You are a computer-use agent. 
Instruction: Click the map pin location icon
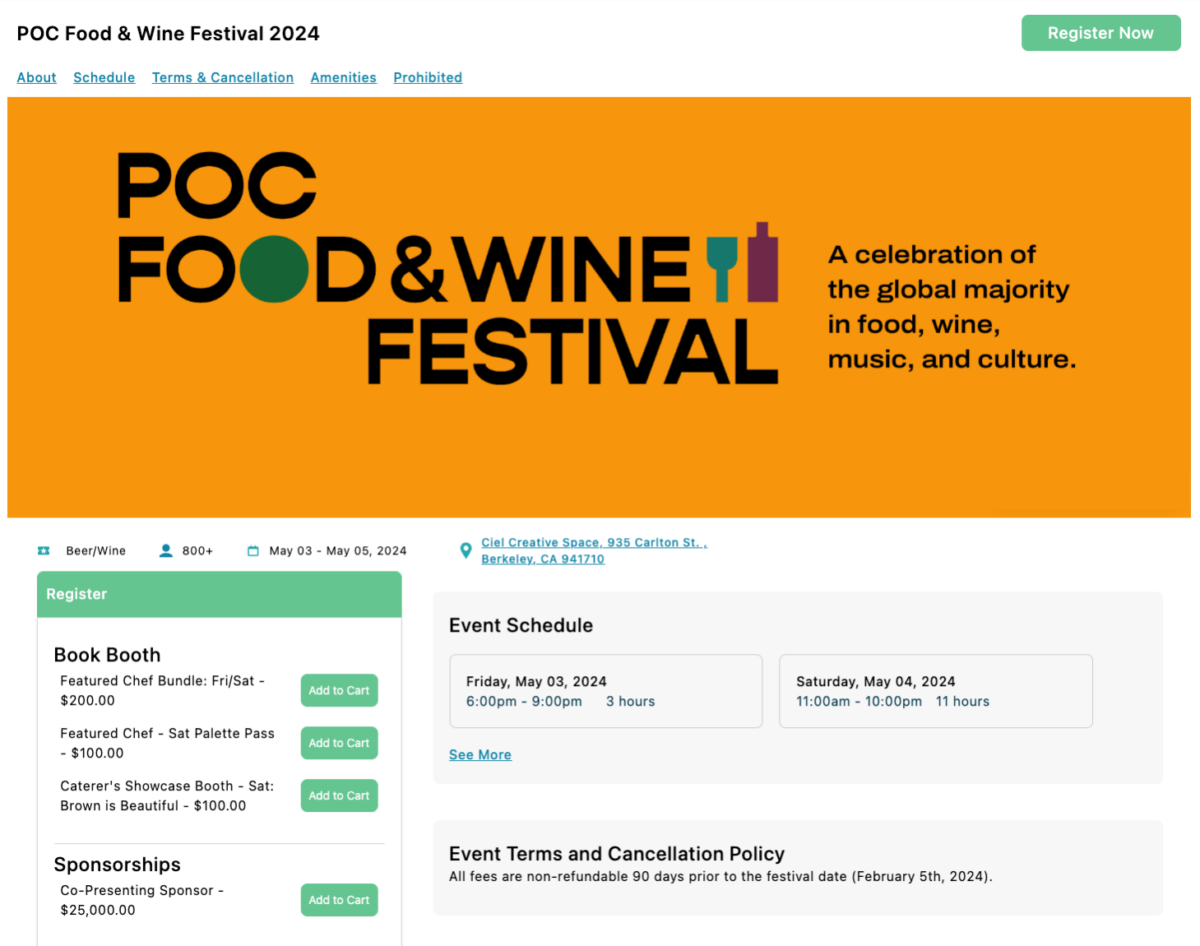click(465, 551)
